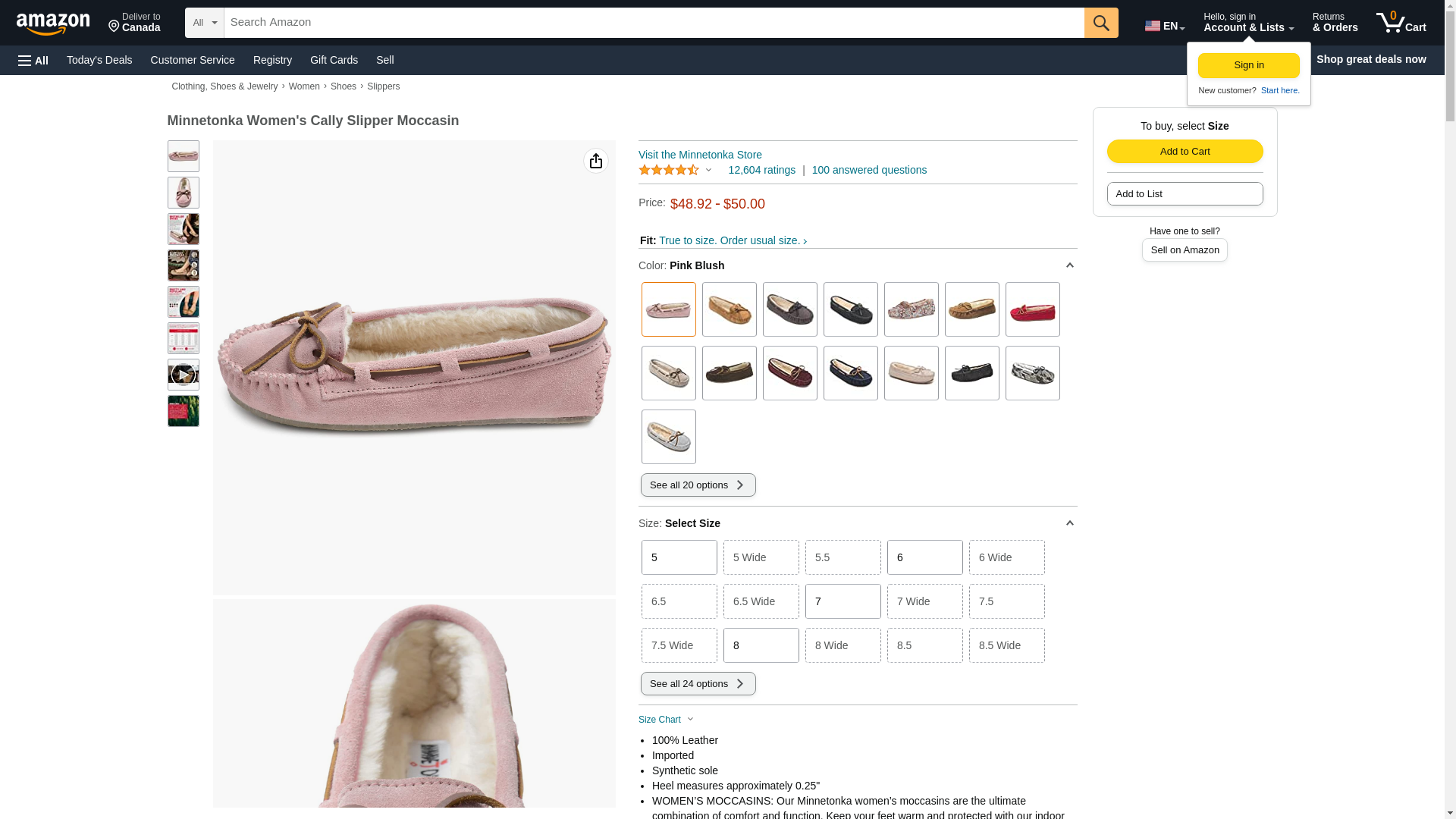Click into the Search Amazon field
Screen dimensions: 1456x819
coord(653,23)
